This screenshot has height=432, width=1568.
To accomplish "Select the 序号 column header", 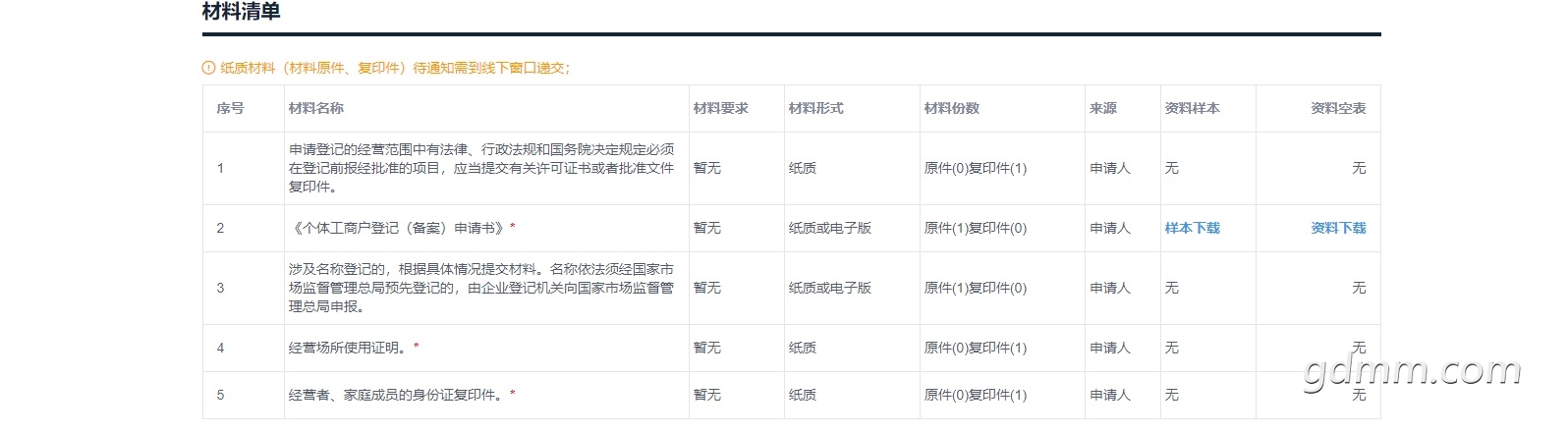I will (x=230, y=108).
